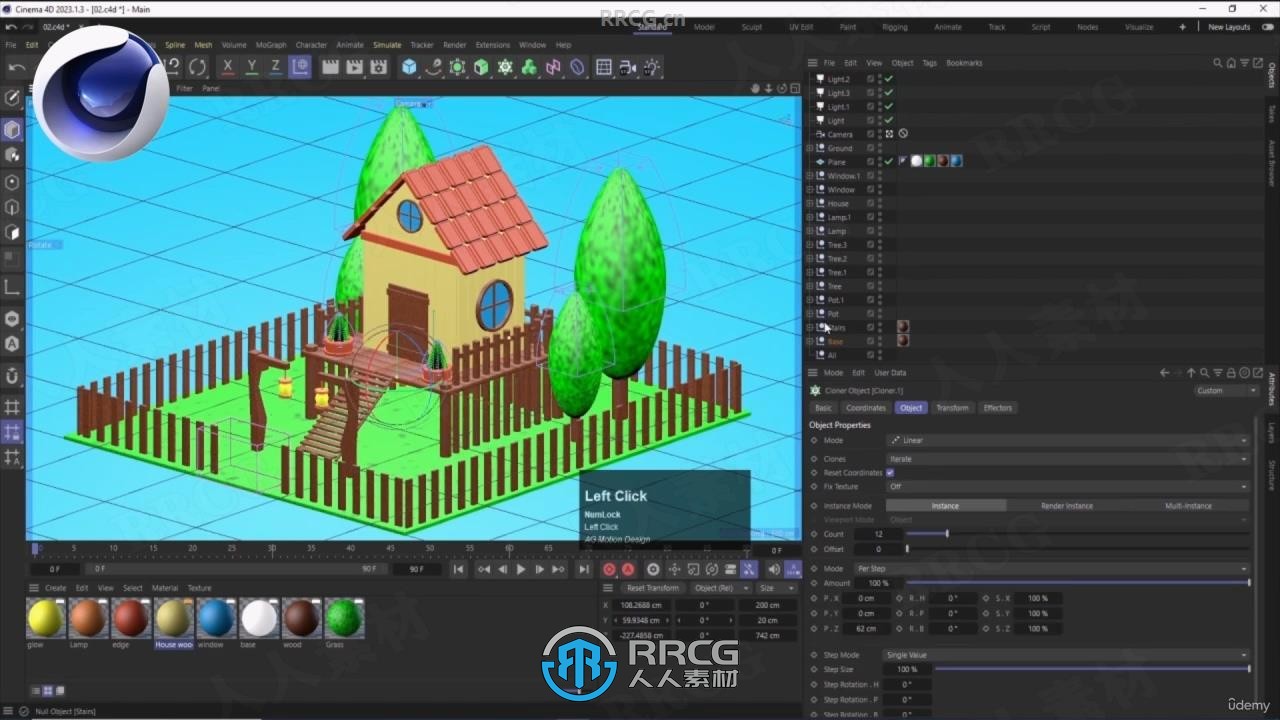Toggle the coordinate system icon

point(300,67)
